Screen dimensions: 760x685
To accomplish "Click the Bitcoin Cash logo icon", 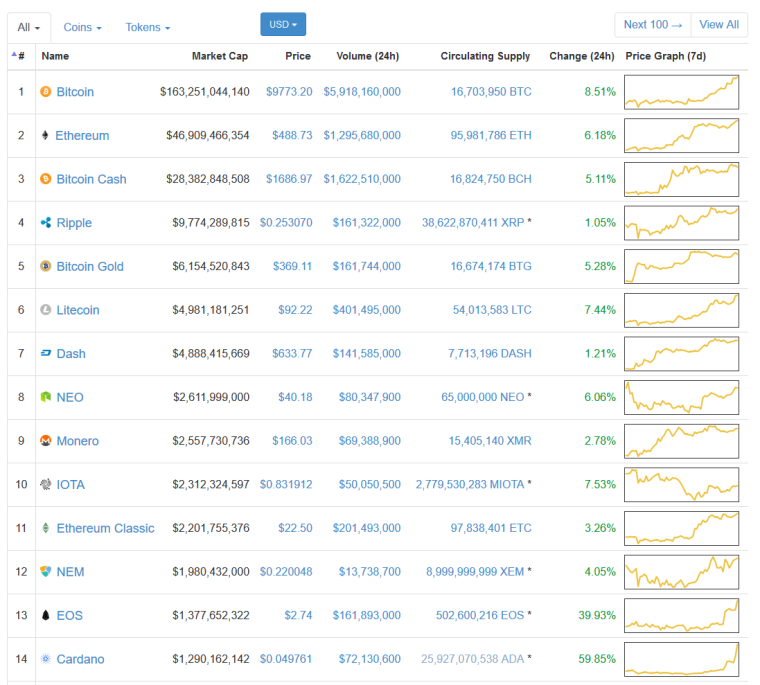I will [x=46, y=179].
